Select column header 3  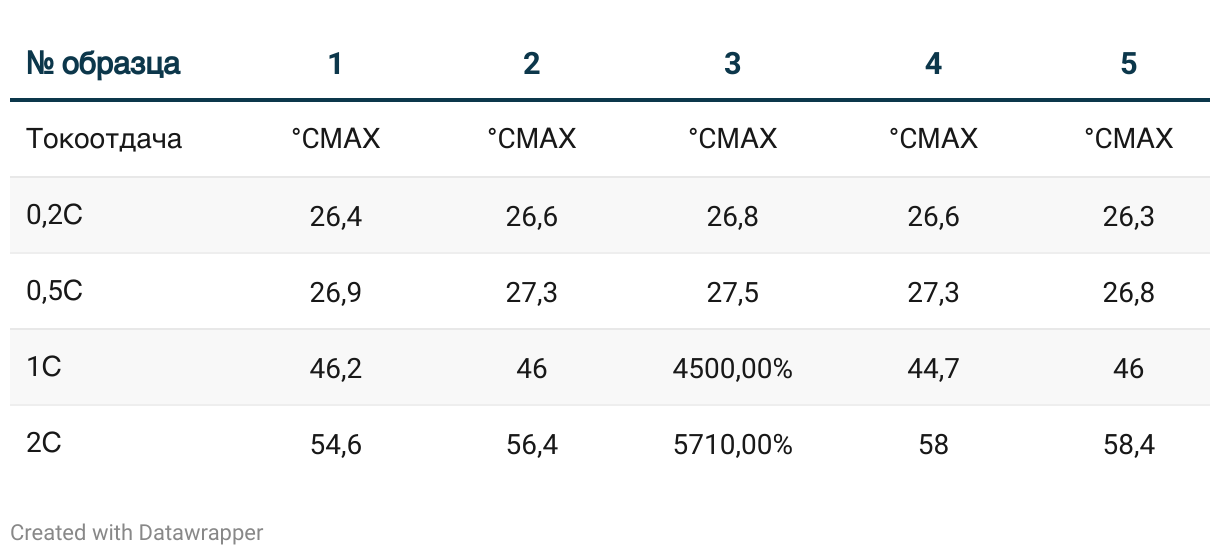click(x=732, y=64)
